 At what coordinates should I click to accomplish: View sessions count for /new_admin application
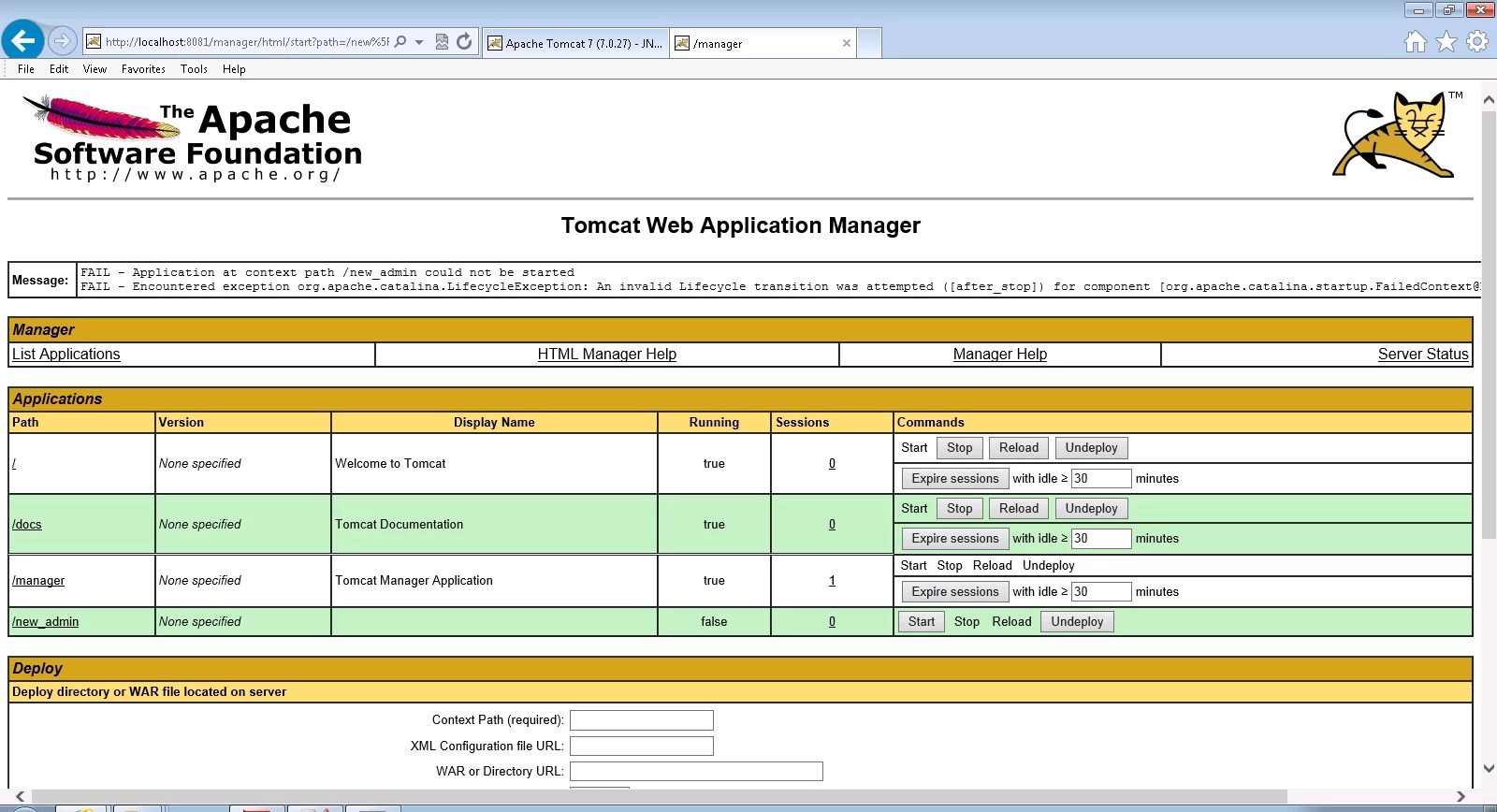coord(832,622)
